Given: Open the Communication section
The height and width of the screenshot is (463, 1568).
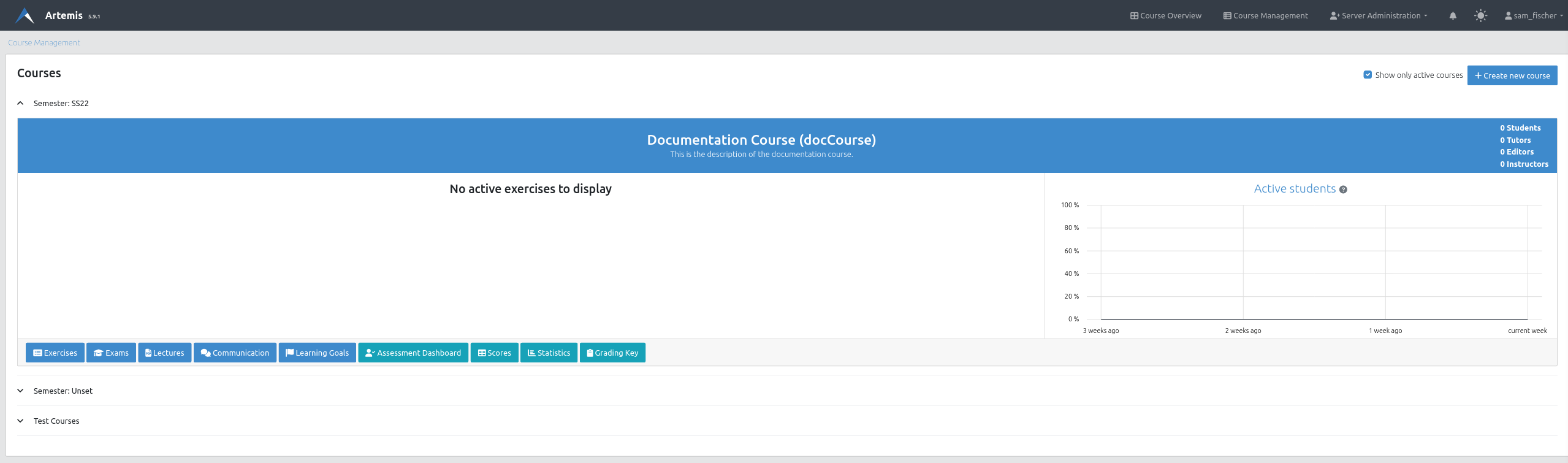Looking at the screenshot, I should click(235, 353).
